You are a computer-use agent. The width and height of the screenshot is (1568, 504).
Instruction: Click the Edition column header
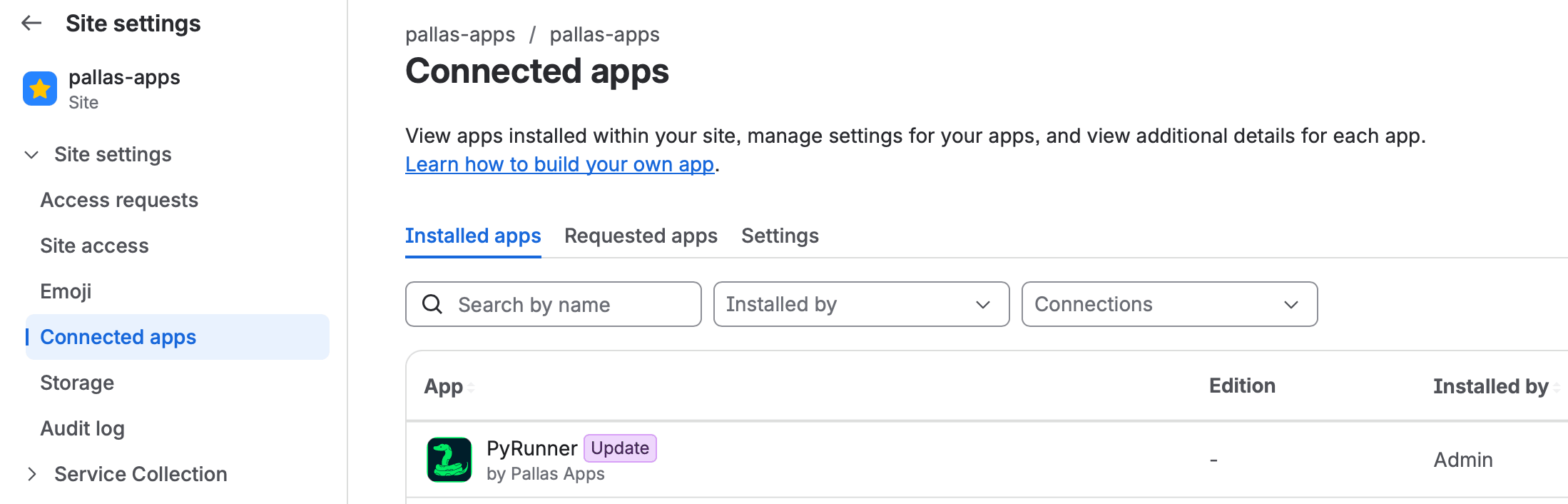(1242, 385)
